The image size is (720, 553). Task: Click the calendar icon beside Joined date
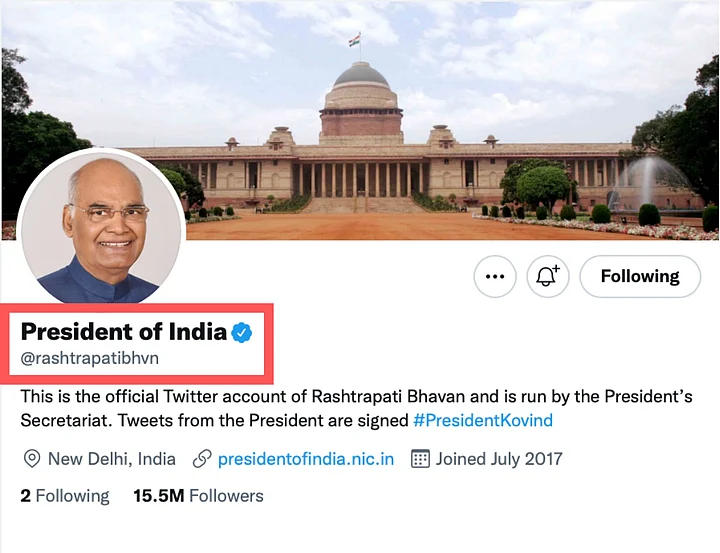[x=421, y=459]
